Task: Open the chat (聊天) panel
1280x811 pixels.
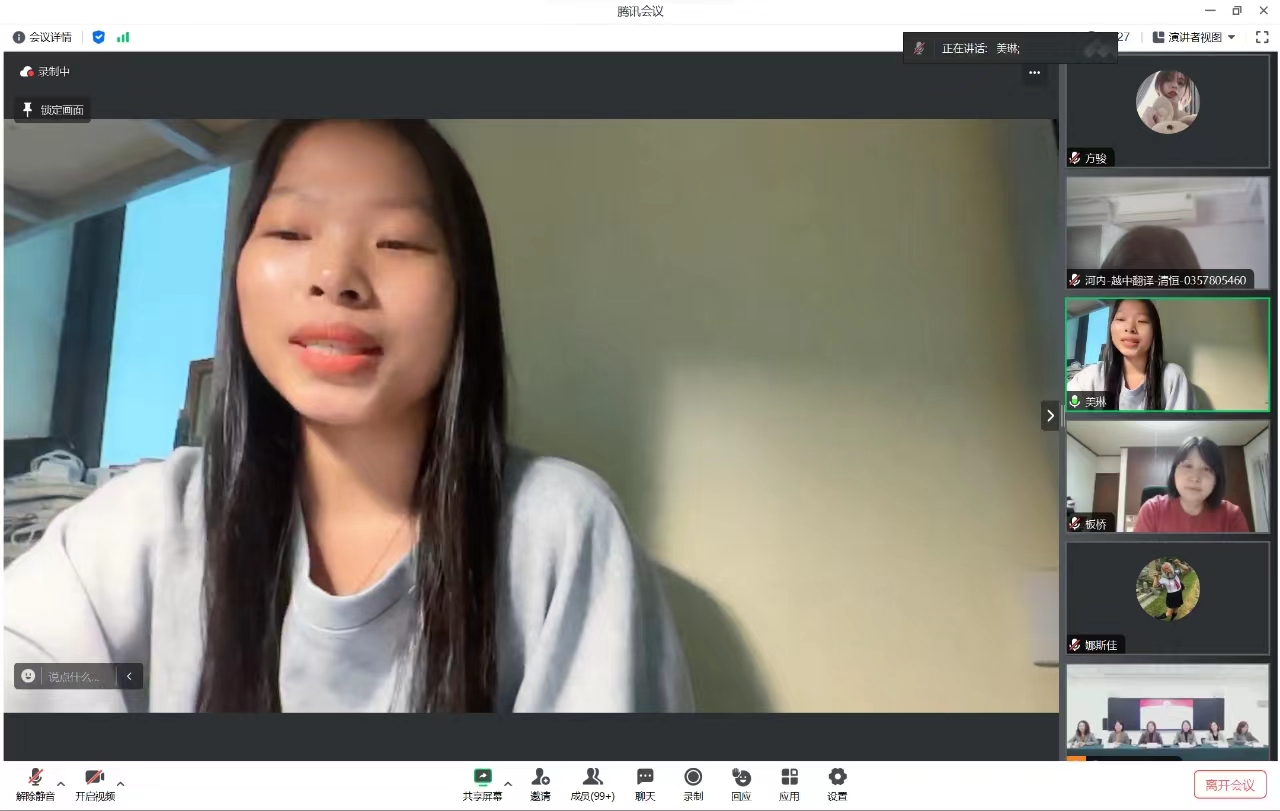Action: point(645,783)
